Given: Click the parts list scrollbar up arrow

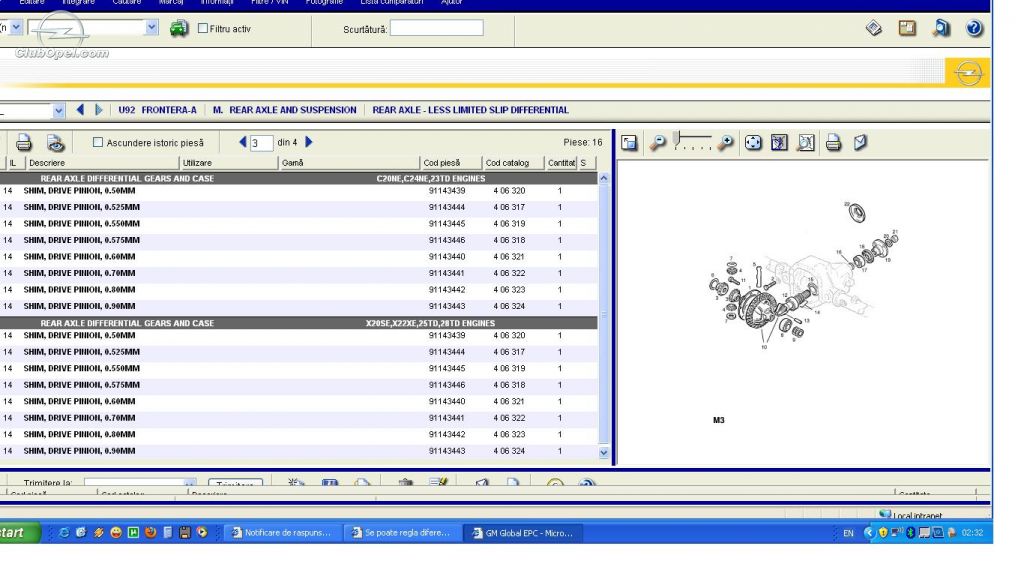Looking at the screenshot, I should point(603,178).
